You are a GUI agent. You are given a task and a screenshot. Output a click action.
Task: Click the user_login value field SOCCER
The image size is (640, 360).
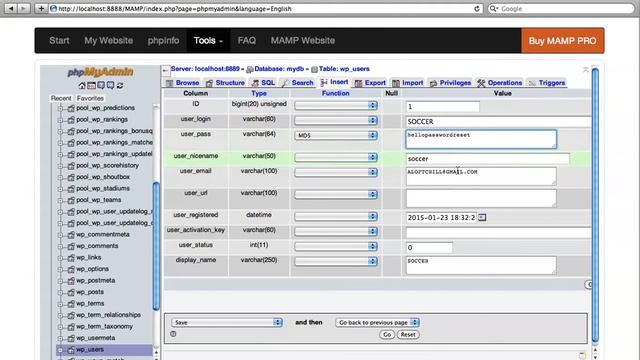click(x=498, y=122)
